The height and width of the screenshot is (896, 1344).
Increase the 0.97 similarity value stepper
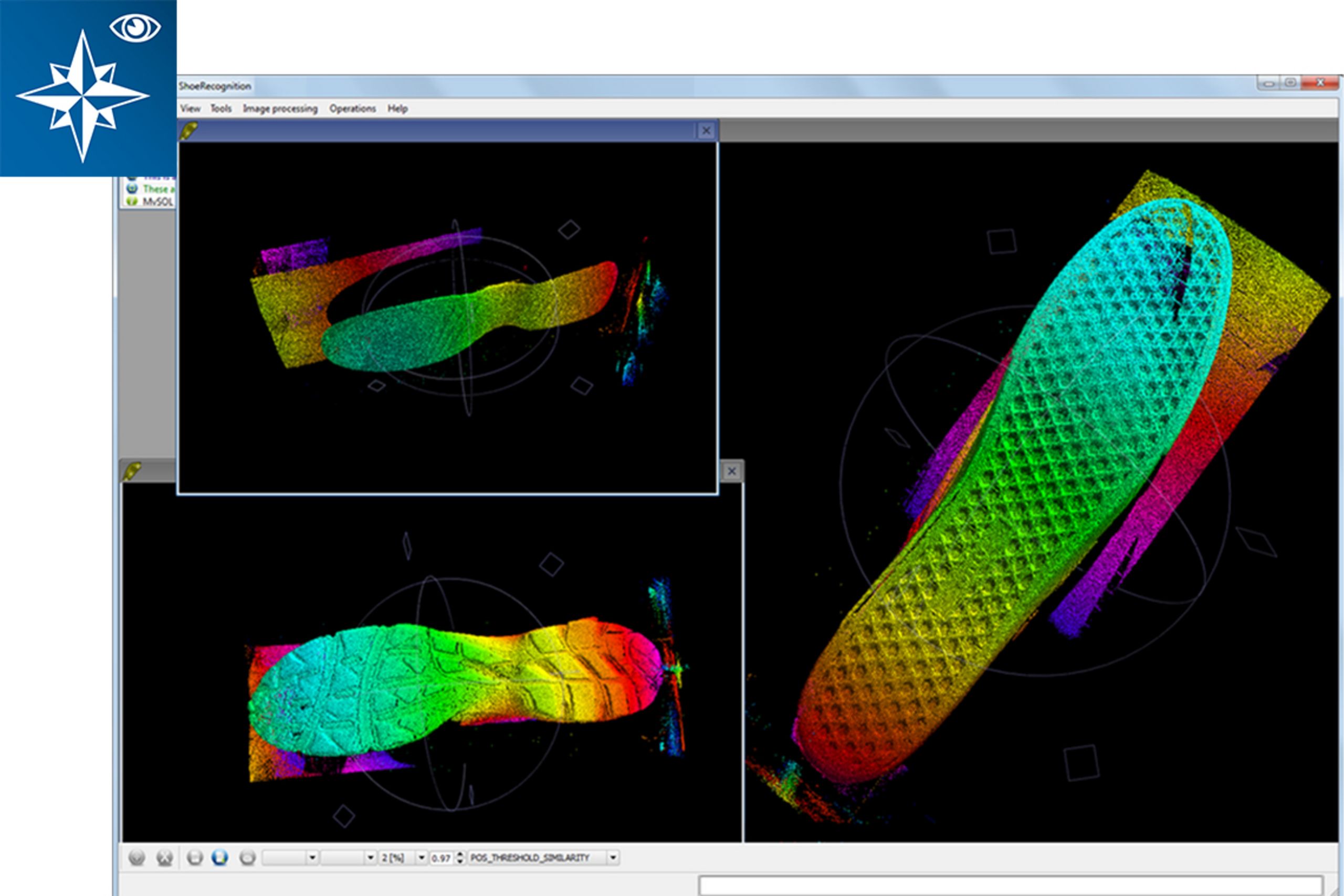(460, 855)
